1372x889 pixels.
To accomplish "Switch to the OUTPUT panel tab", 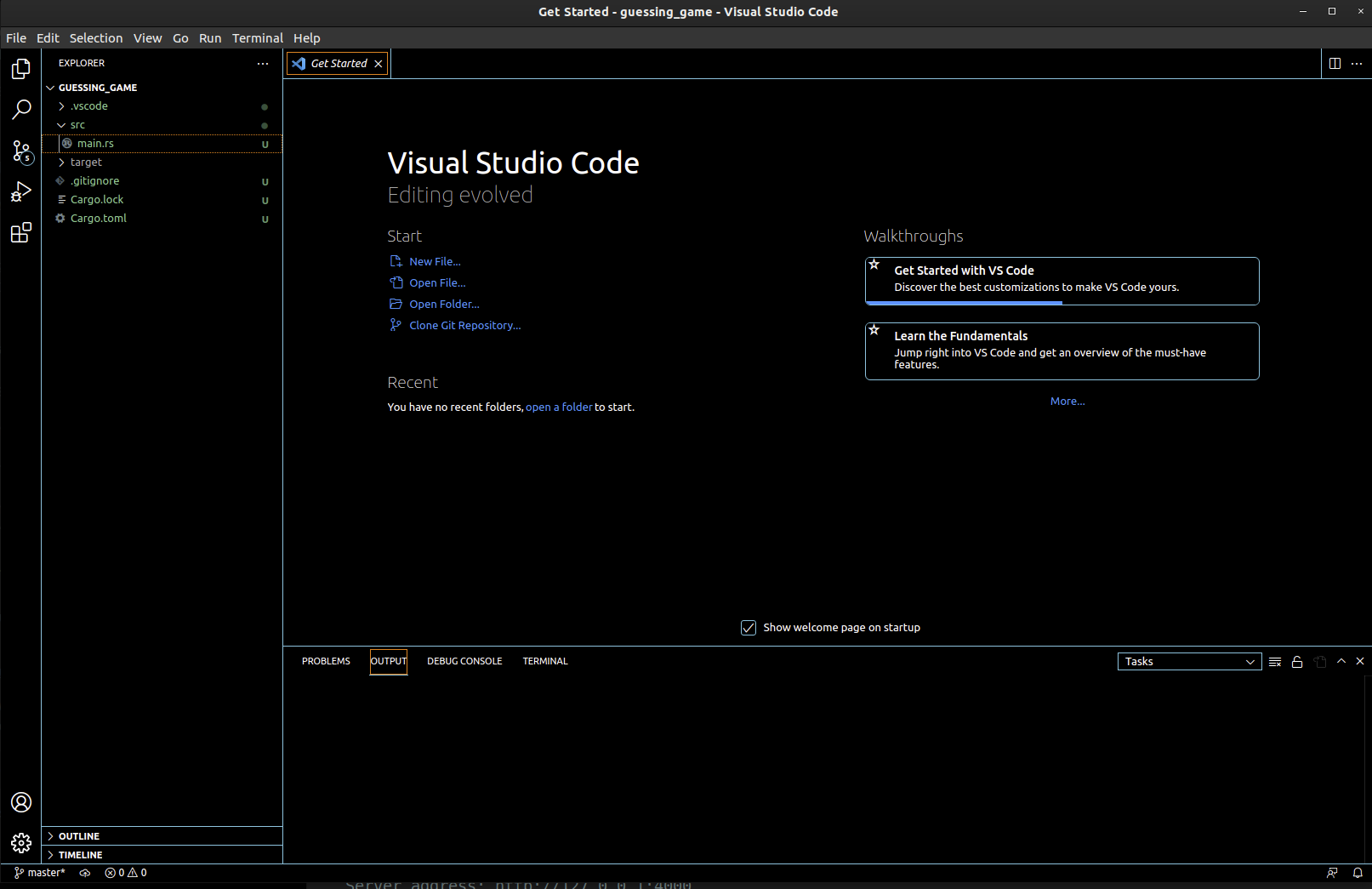I will pyautogui.click(x=389, y=661).
